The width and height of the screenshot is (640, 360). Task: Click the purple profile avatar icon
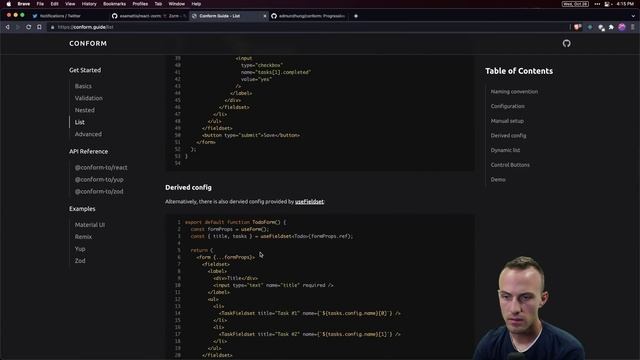[x=622, y=27]
